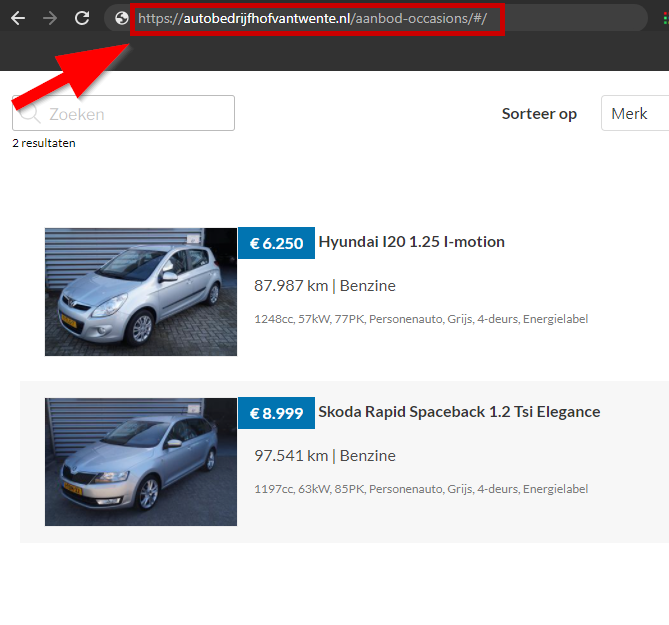Click the magnifier icon in search box

[30, 113]
